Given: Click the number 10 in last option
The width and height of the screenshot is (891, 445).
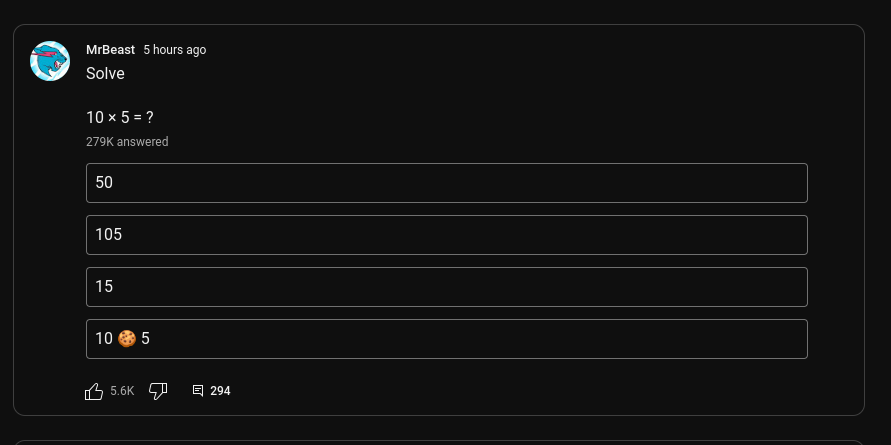Looking at the screenshot, I should [104, 339].
